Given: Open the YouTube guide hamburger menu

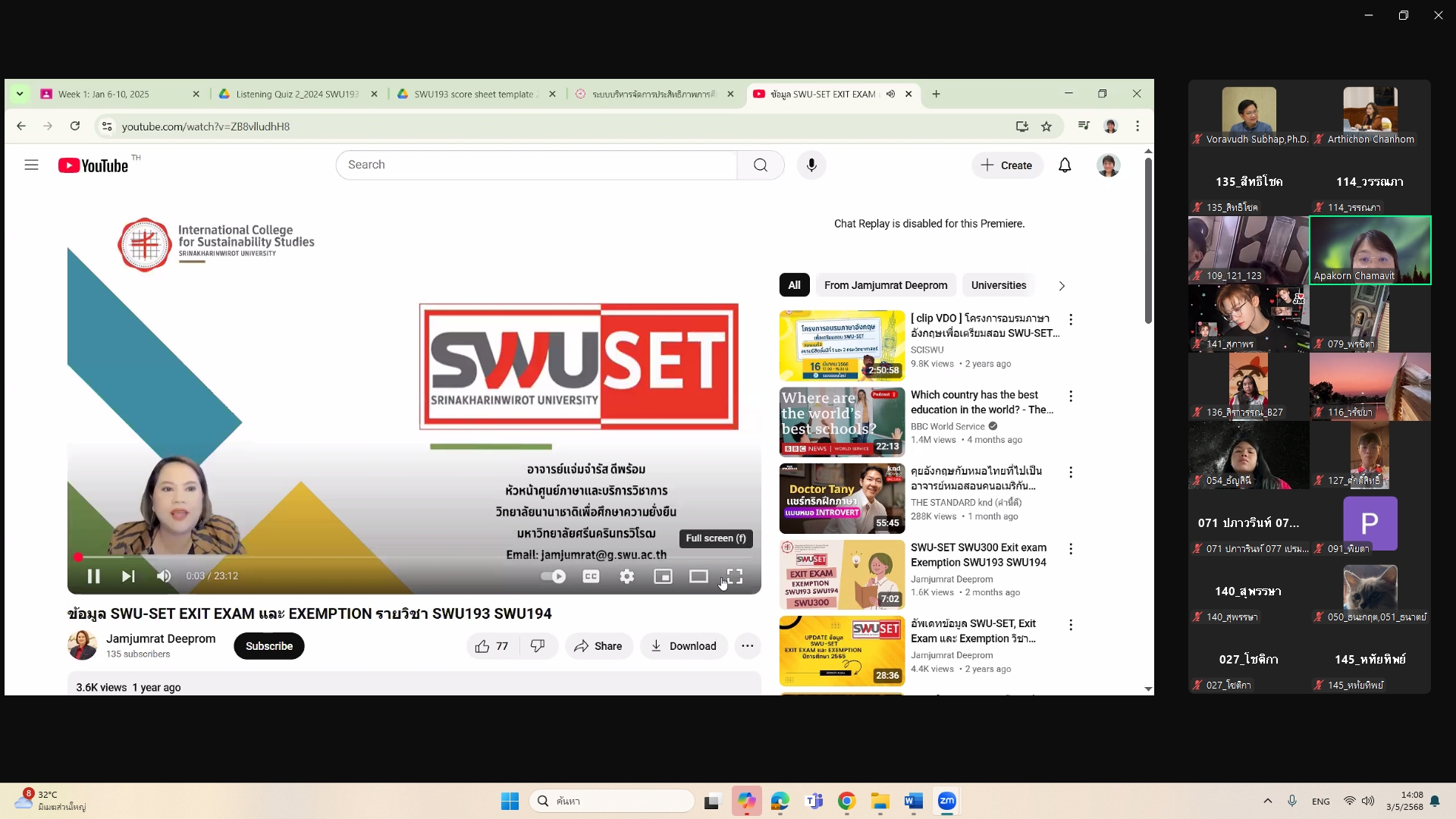Looking at the screenshot, I should click(x=31, y=165).
